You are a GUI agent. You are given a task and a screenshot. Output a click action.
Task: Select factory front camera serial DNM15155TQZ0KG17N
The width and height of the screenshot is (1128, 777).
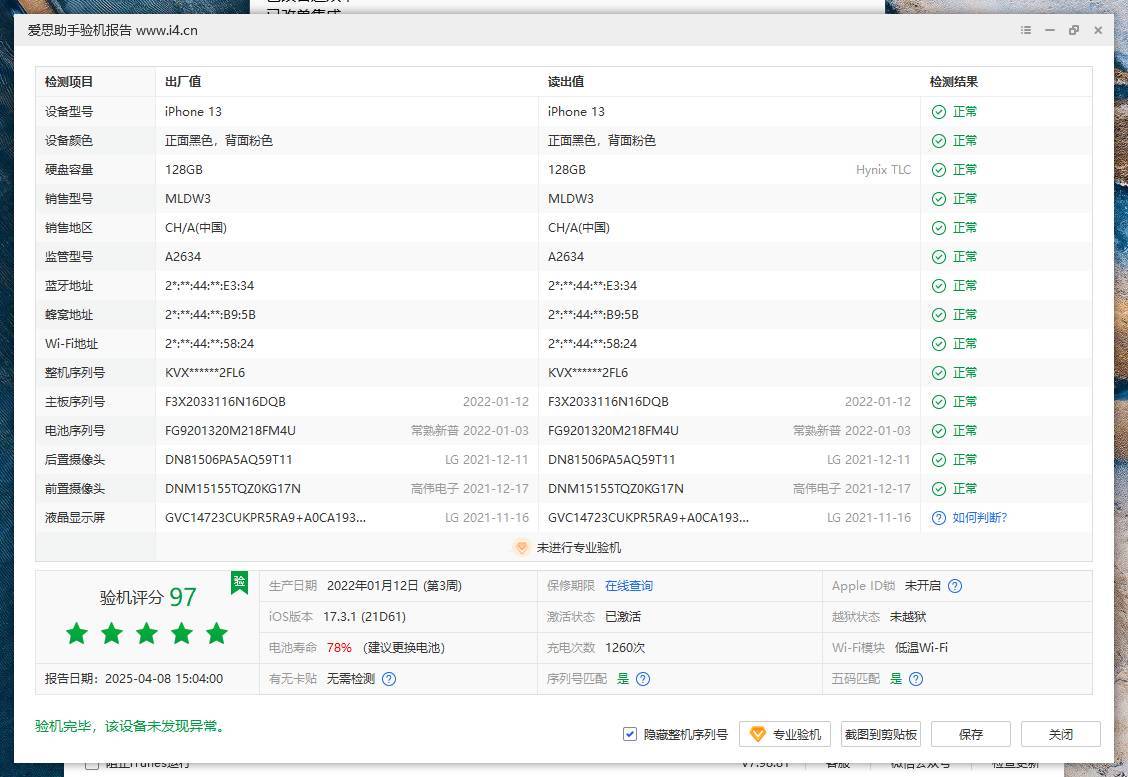[x=232, y=489]
